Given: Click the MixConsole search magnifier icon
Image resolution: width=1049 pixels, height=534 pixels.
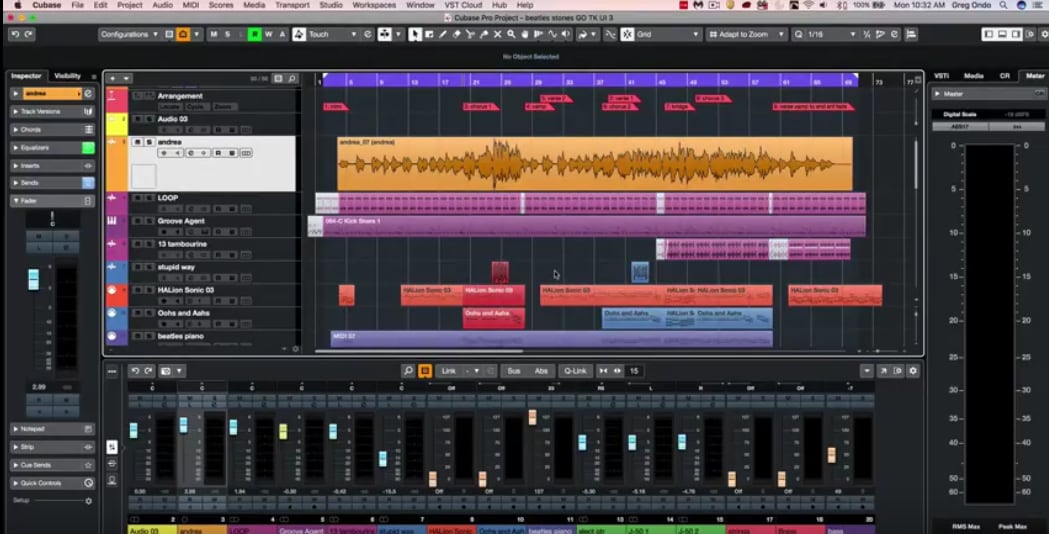Looking at the screenshot, I should (x=408, y=371).
